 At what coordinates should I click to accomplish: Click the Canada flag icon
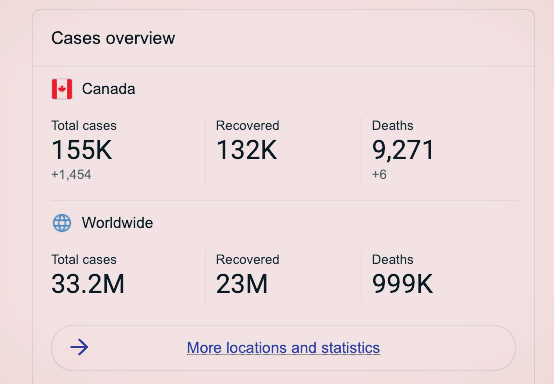62,89
